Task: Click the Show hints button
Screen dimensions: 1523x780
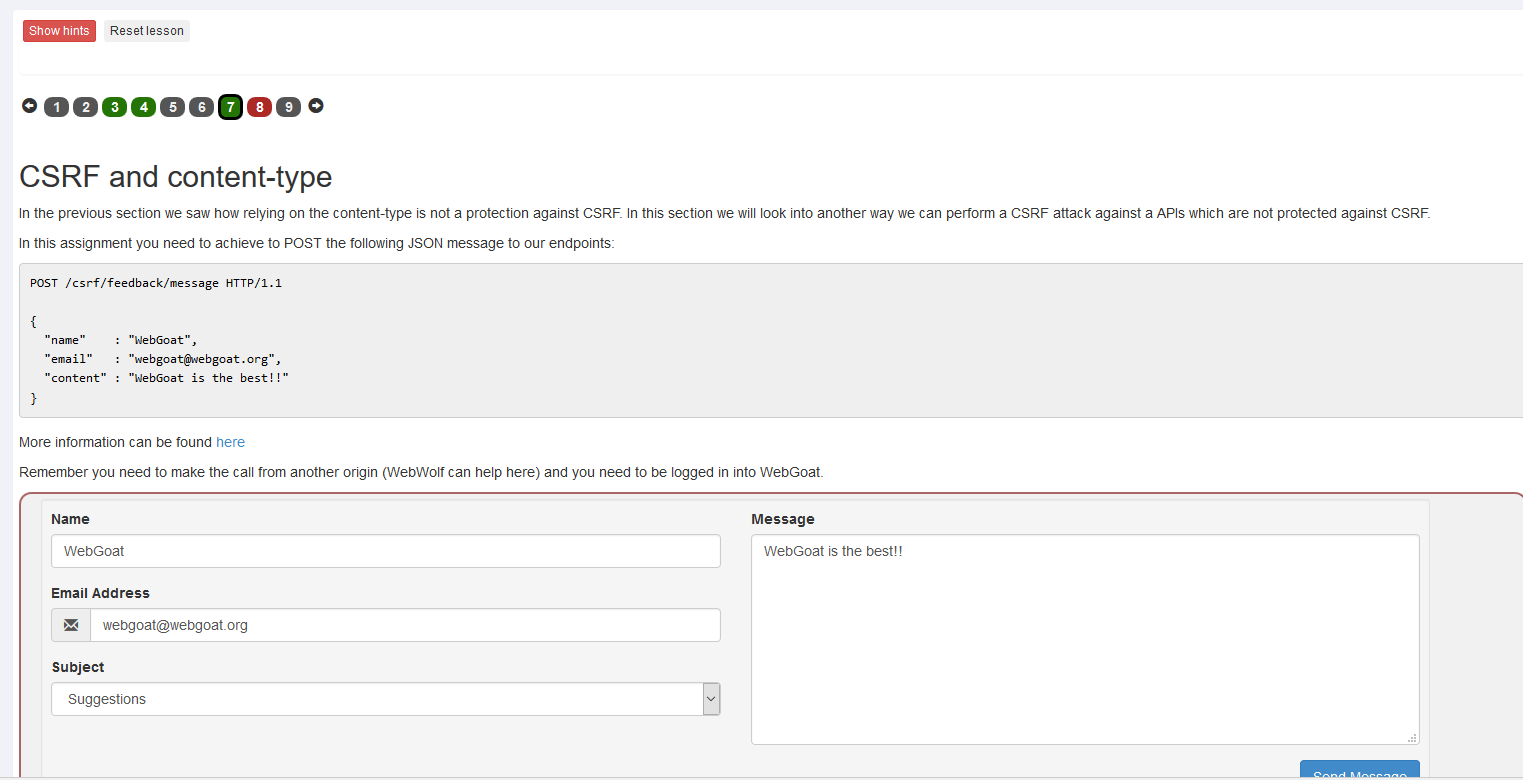Action: click(59, 31)
